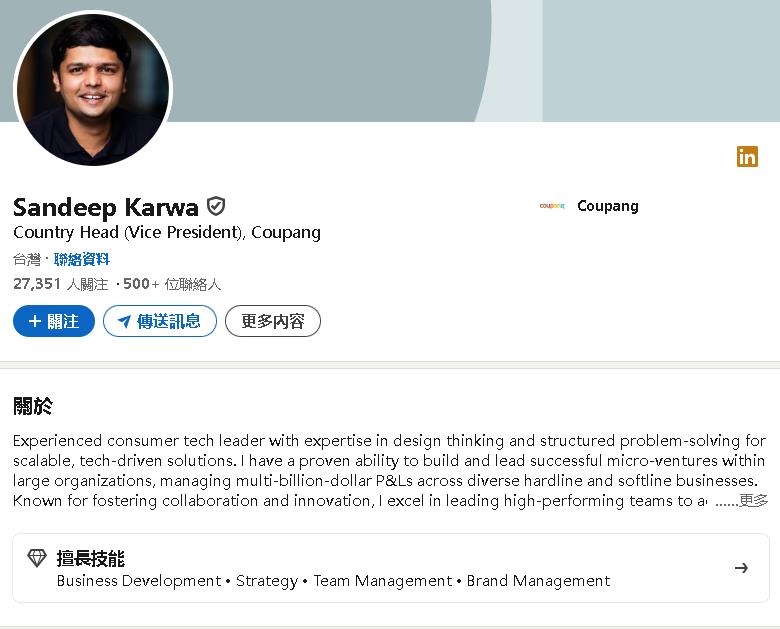Open the 500+ 位聯絡人 connections link
780x629 pixels.
[172, 284]
